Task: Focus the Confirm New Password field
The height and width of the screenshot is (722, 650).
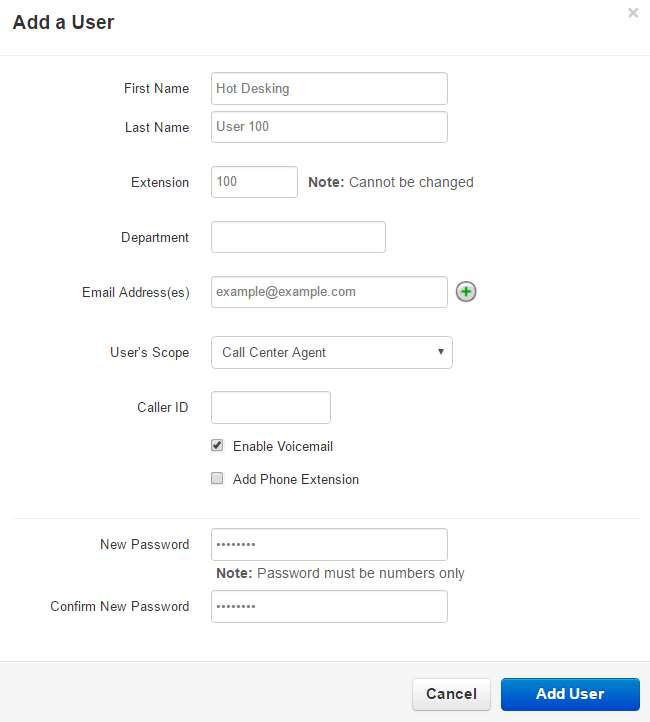Action: point(329,607)
